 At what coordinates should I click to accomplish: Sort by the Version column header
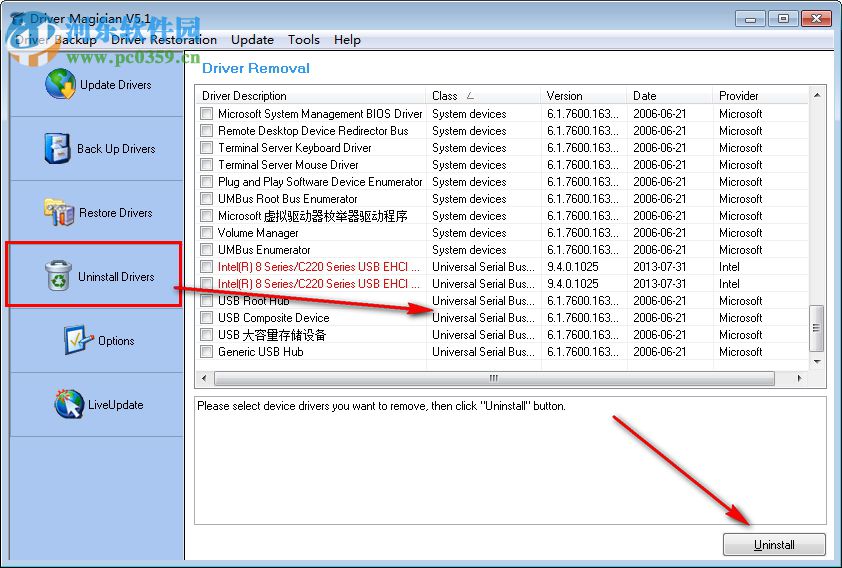coord(584,96)
